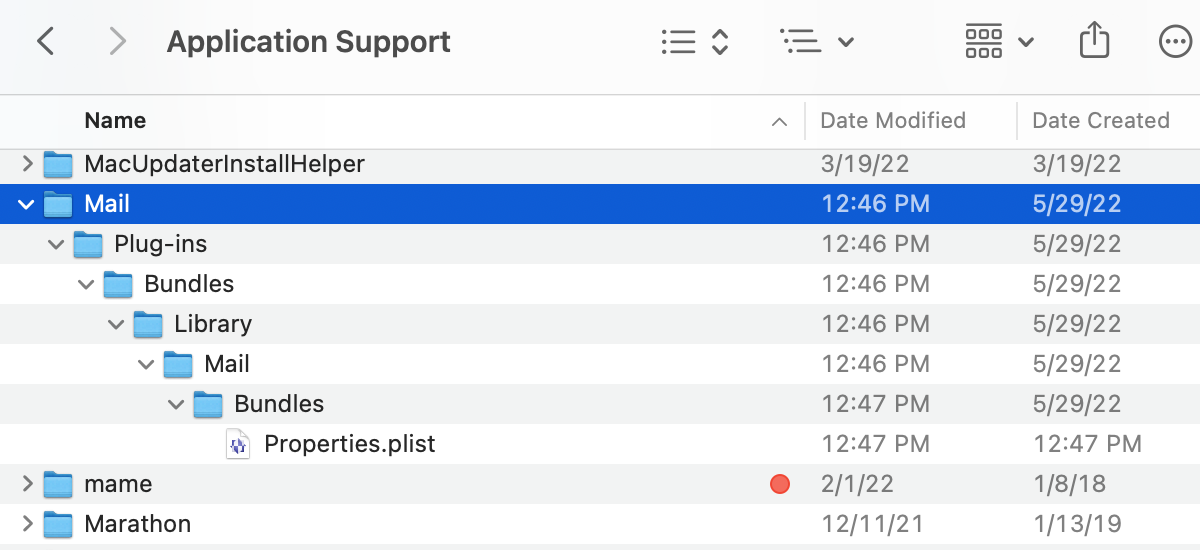This screenshot has height=550, width=1200.
Task: Click the Share toolbar icon
Action: (1095, 42)
